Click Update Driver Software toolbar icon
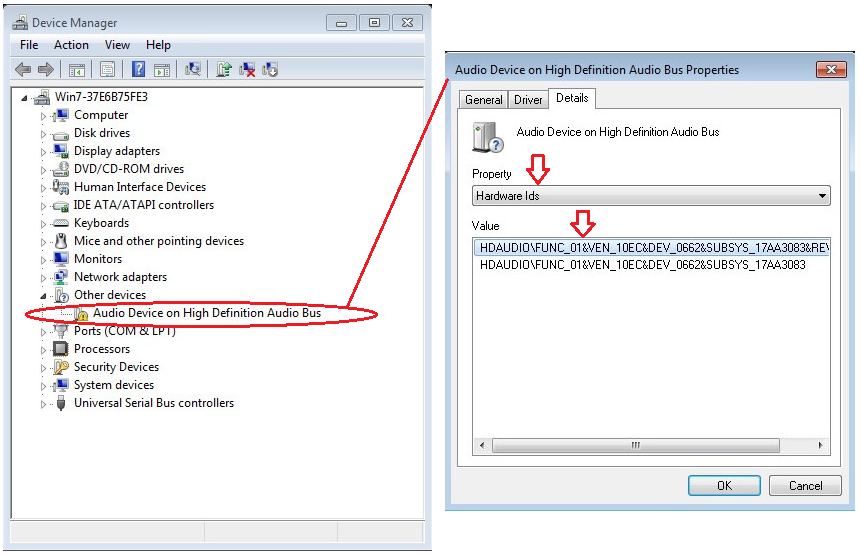860x555 pixels. coord(224,69)
